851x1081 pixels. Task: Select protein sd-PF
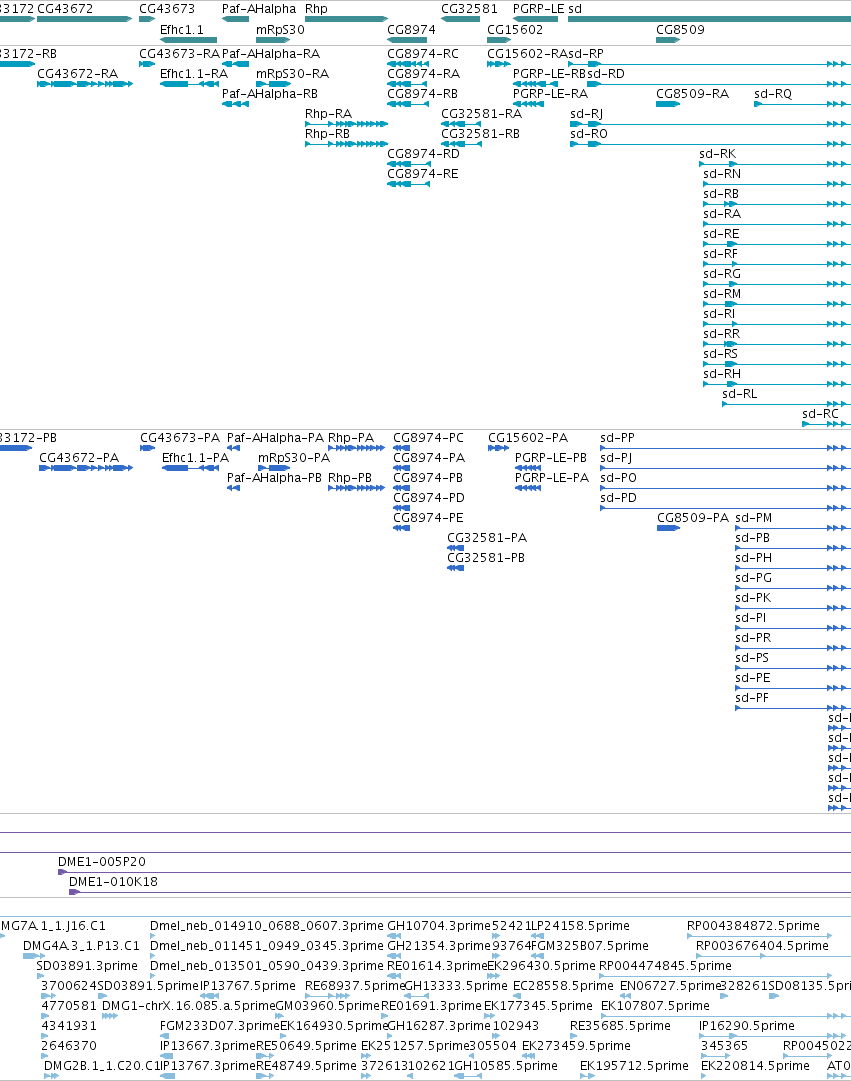(752, 698)
